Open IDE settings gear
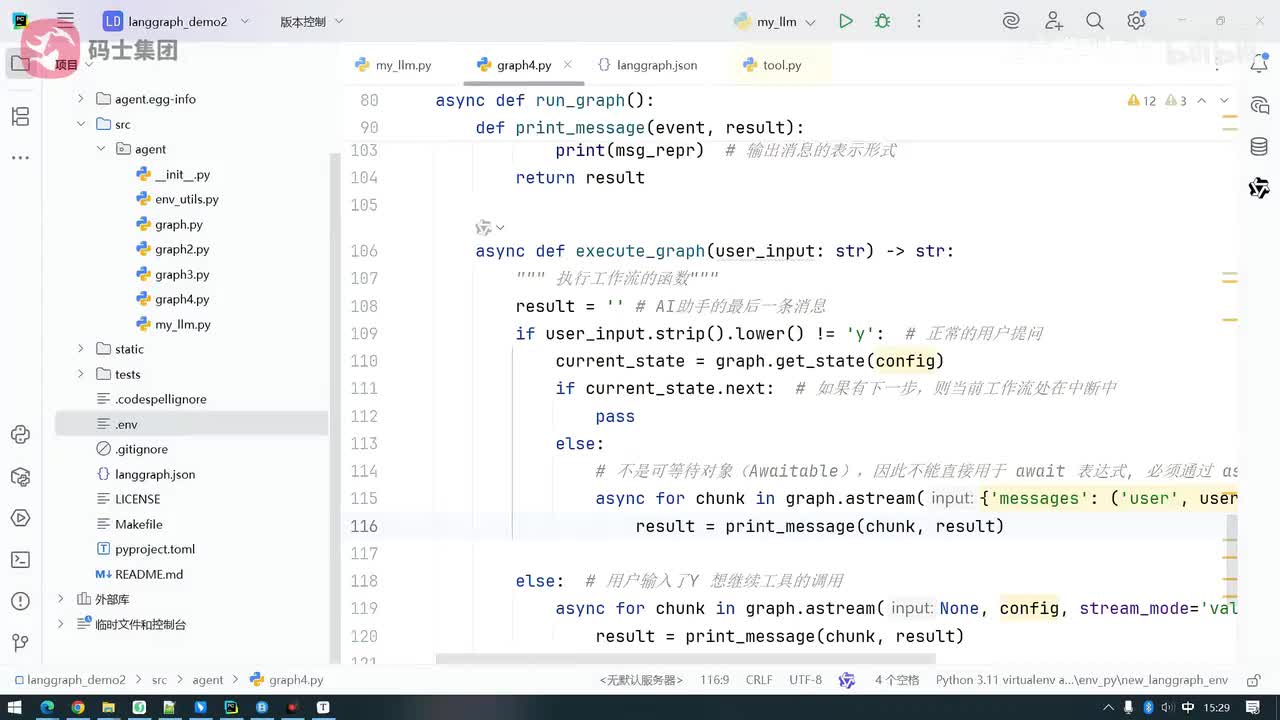The image size is (1280, 720). (1136, 21)
